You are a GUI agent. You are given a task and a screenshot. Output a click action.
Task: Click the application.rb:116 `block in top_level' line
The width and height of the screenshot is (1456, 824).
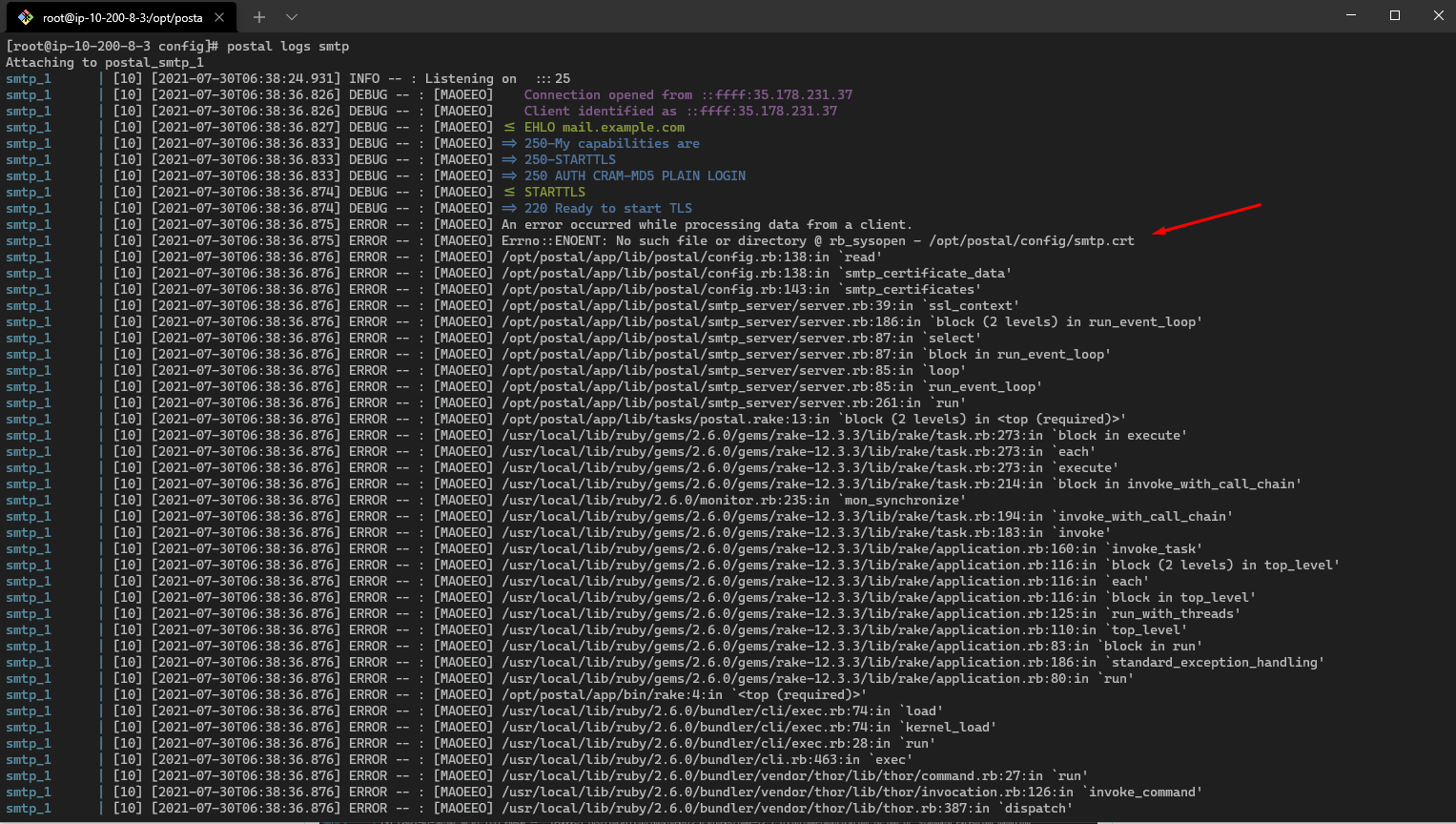point(879,597)
